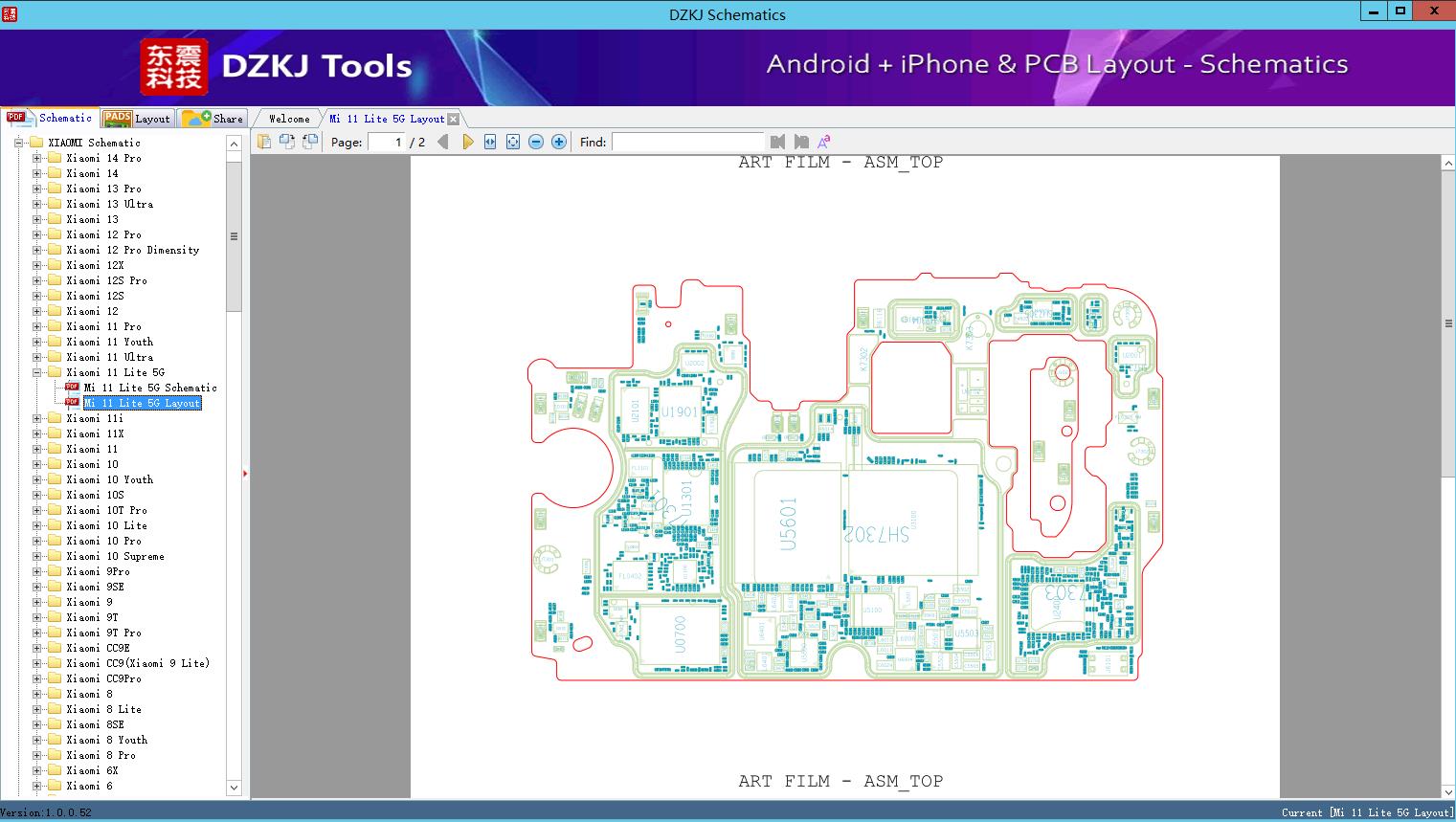1456x822 pixels.
Task: Select the Xiaomi 6X folder
Action: [93, 770]
